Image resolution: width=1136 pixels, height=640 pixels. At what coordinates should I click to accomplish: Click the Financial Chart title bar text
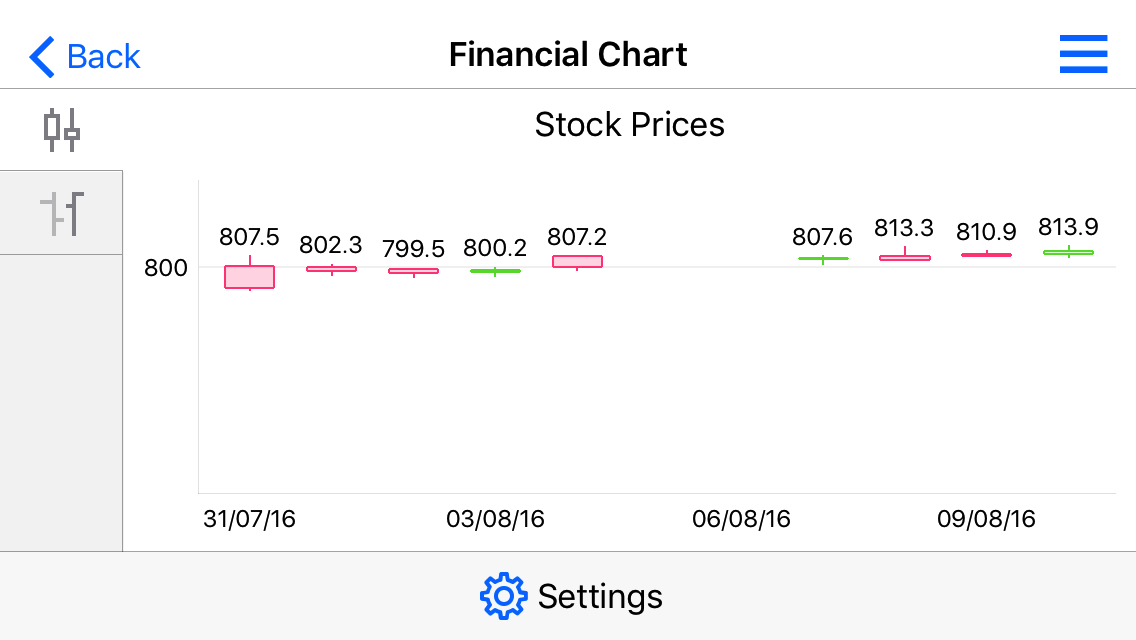pyautogui.click(x=567, y=54)
